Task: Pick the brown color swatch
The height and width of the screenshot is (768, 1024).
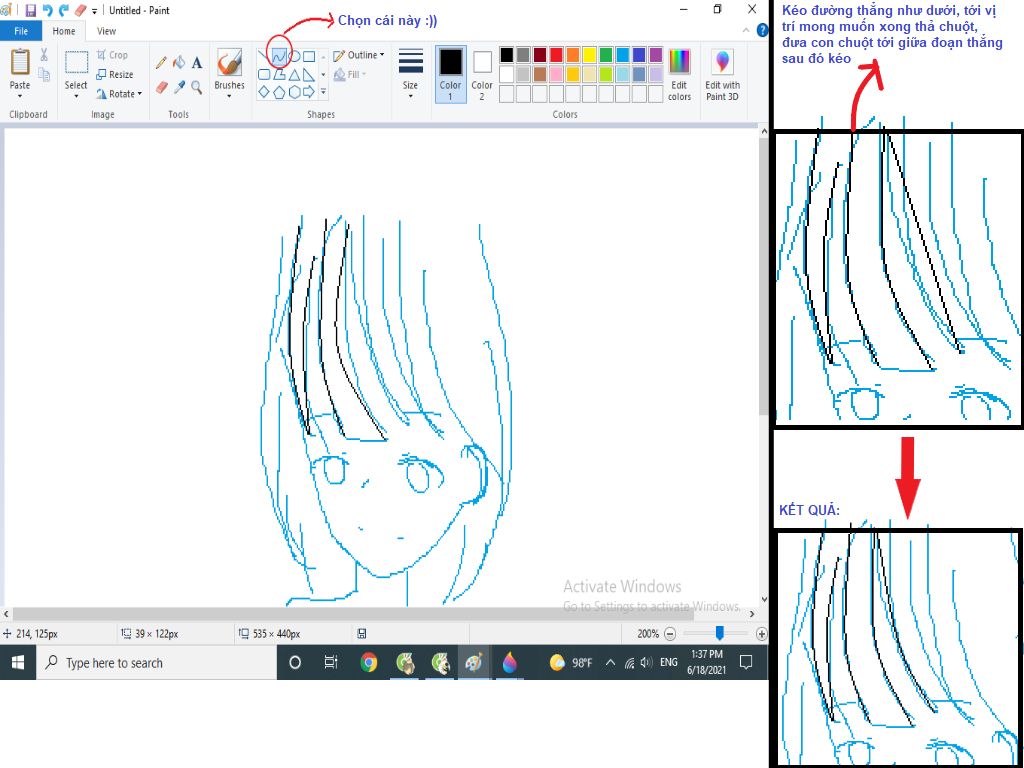Action: pos(539,74)
